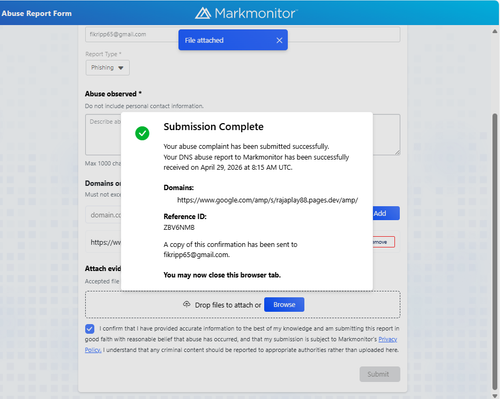
Task: Click 'You may now close this browser tab'
Action: click(222, 275)
